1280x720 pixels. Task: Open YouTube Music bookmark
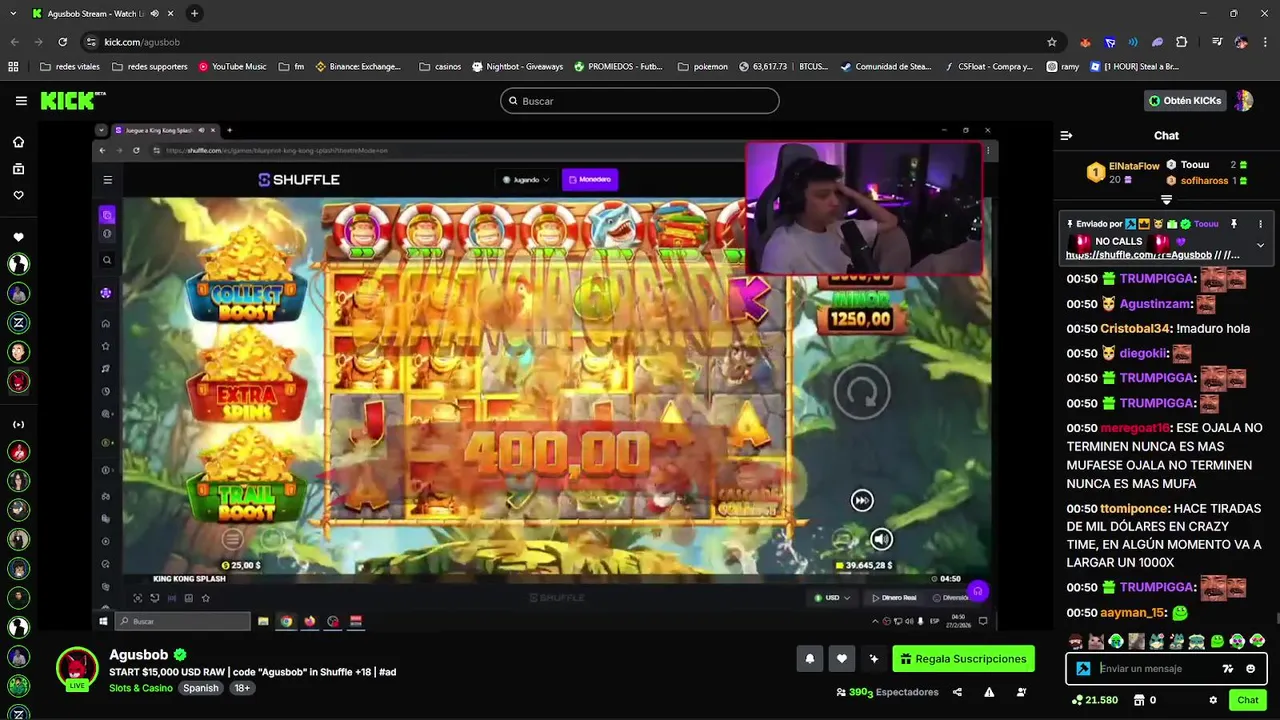pos(232,67)
